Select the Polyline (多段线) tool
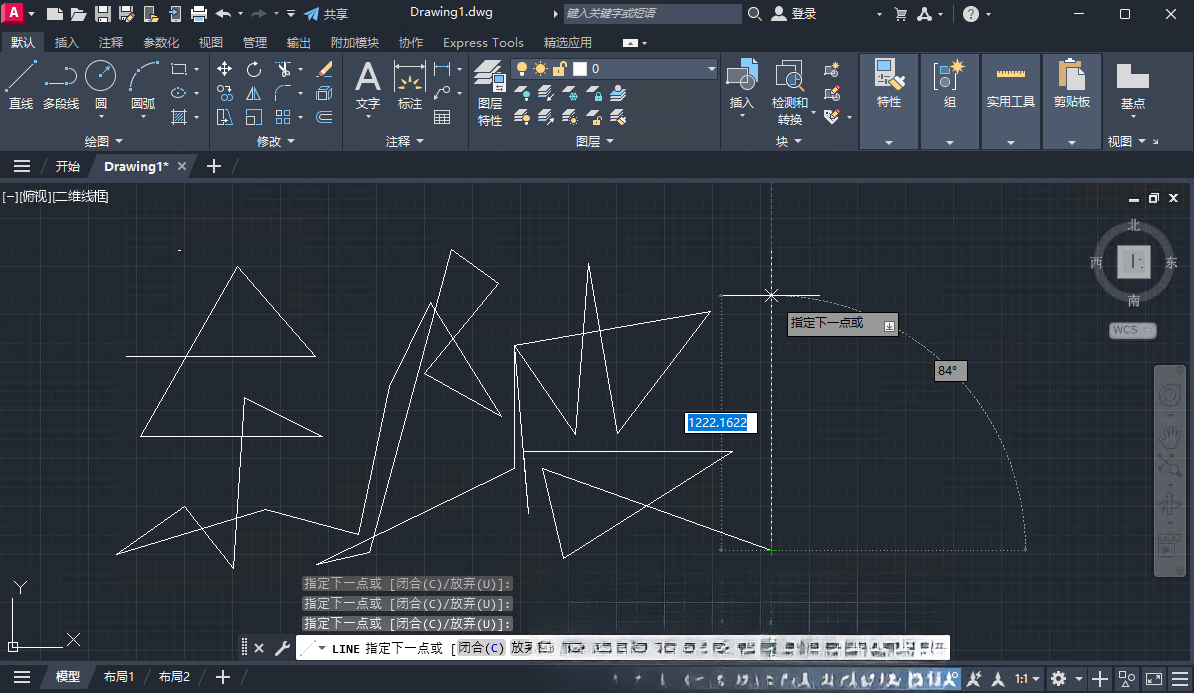 point(61,85)
